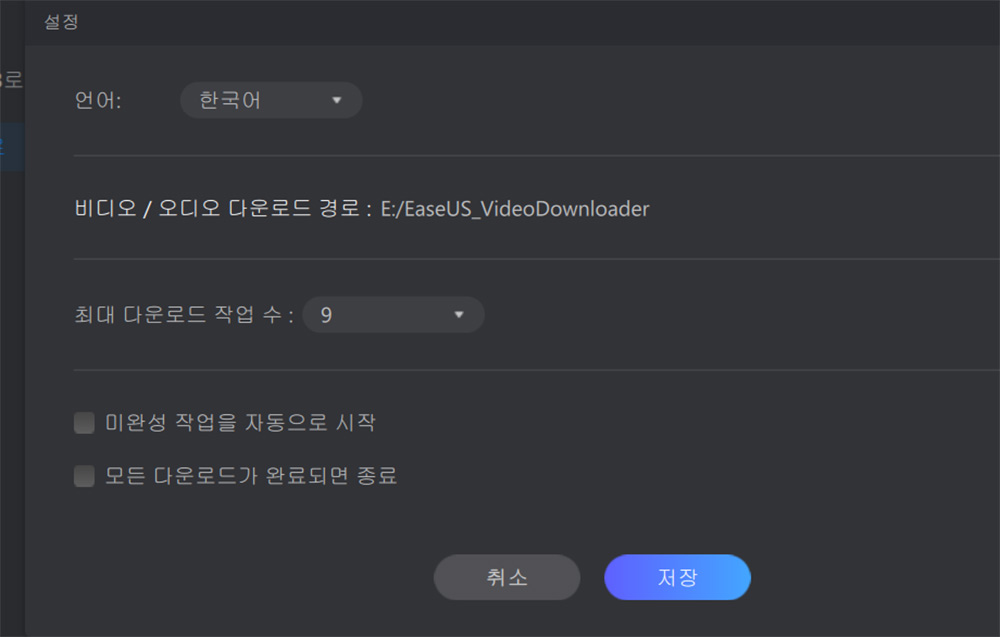
Task: Enable 미완성 작업을 자동으로 시작 checkbox
Action: tap(84, 422)
